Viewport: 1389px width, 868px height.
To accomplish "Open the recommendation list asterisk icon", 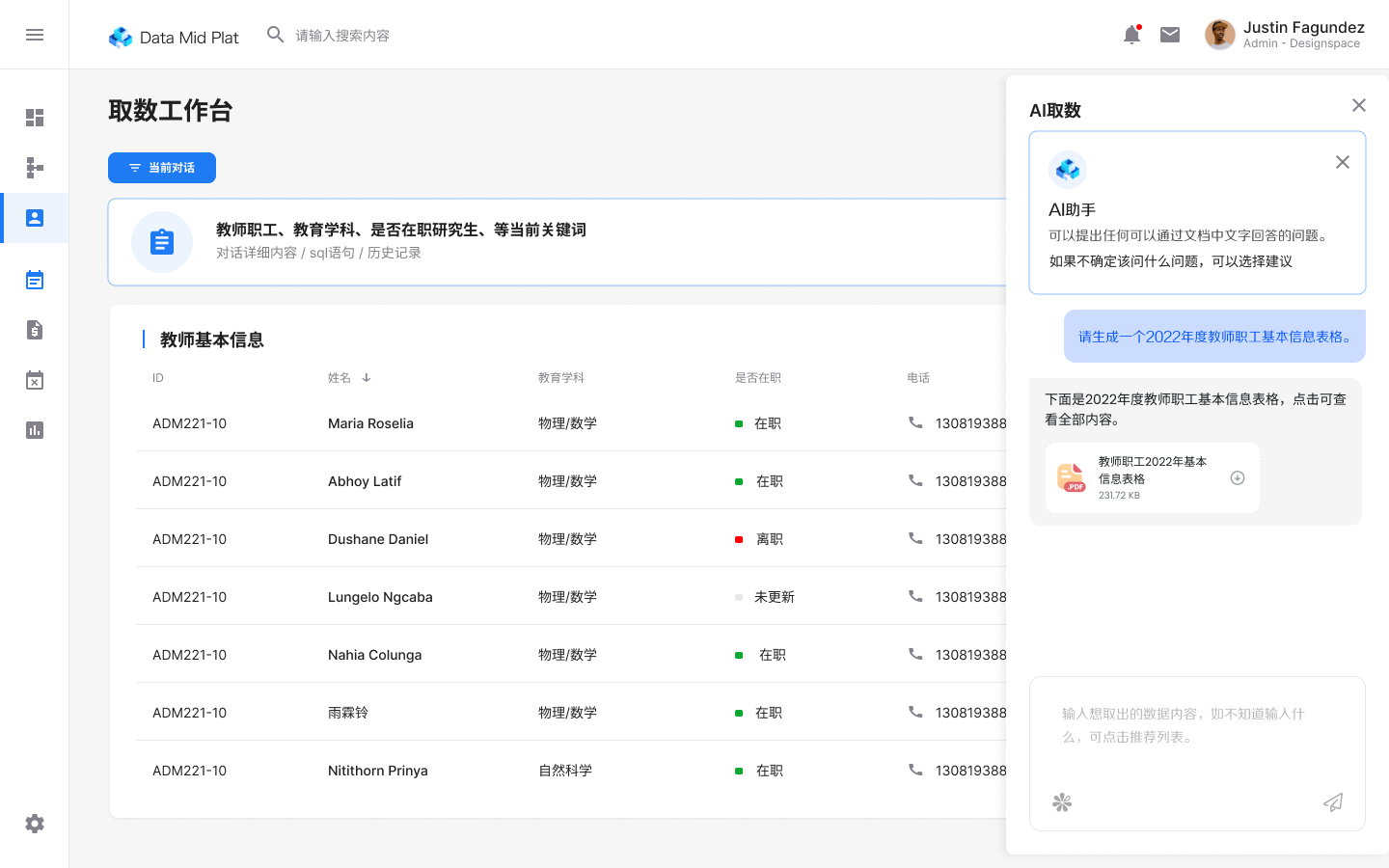I will click(1062, 802).
